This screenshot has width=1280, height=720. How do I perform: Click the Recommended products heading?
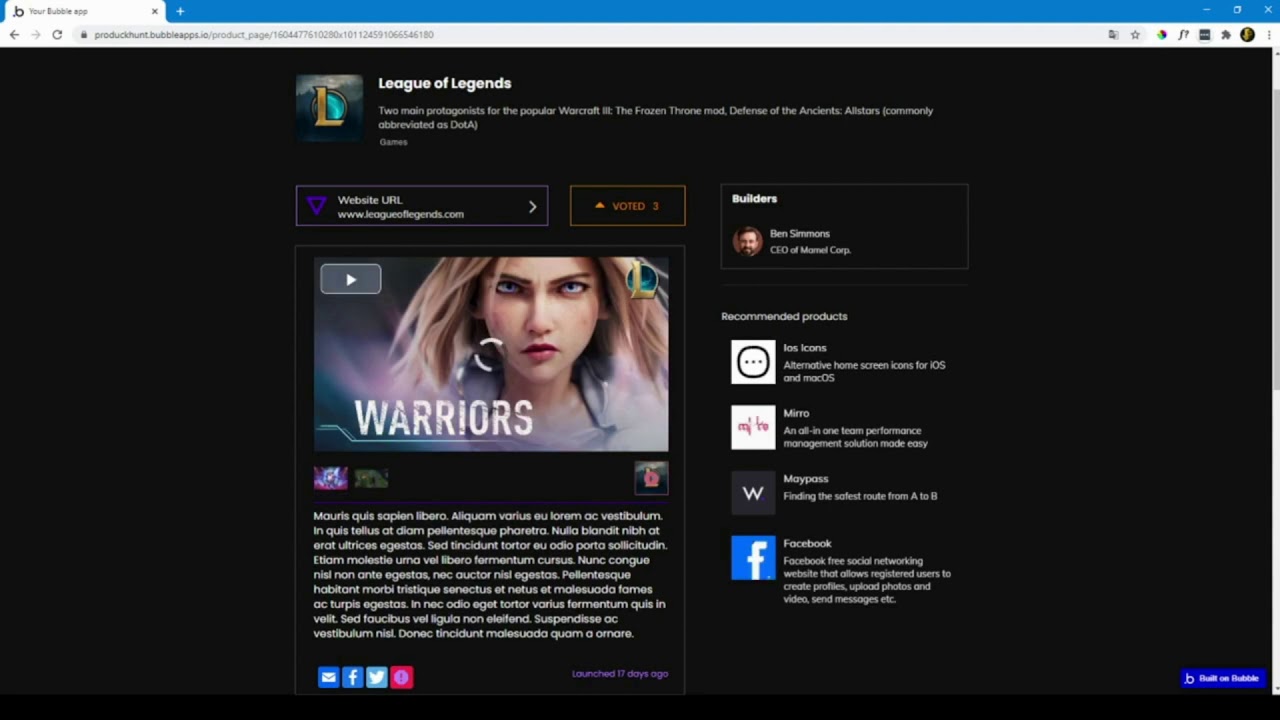(x=784, y=316)
